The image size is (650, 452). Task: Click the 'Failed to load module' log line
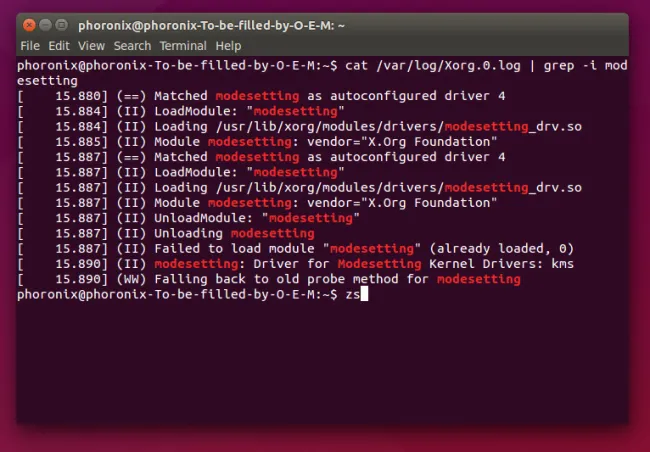296,249
